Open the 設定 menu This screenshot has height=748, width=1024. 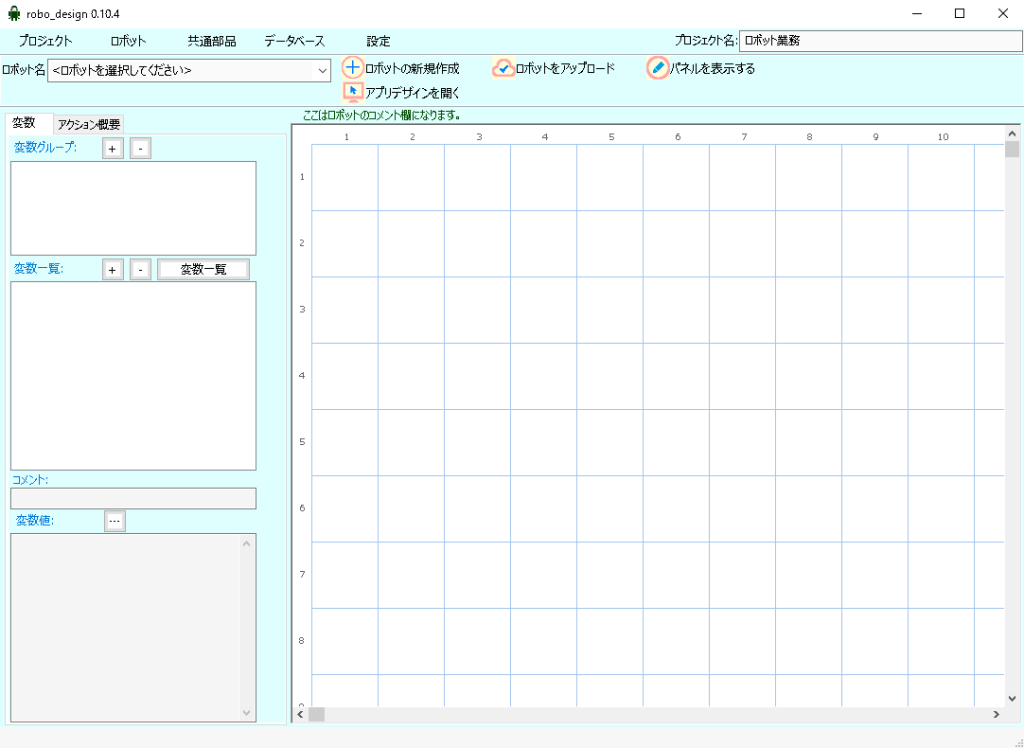pyautogui.click(x=378, y=41)
